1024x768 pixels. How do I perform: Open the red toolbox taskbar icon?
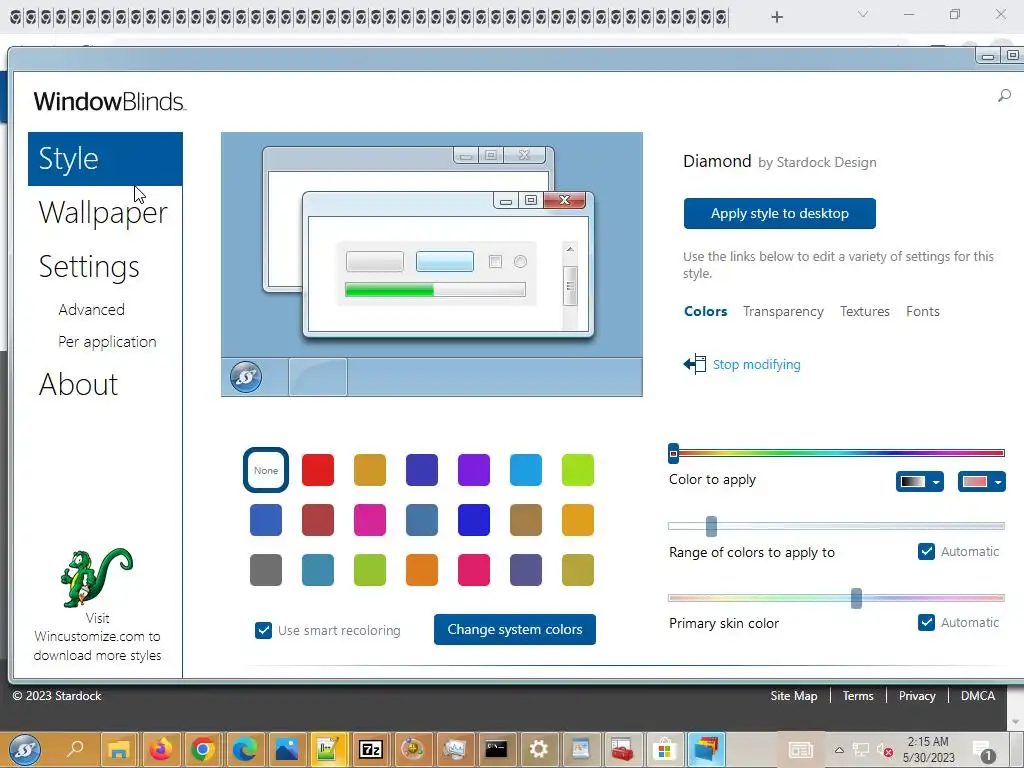click(622, 750)
